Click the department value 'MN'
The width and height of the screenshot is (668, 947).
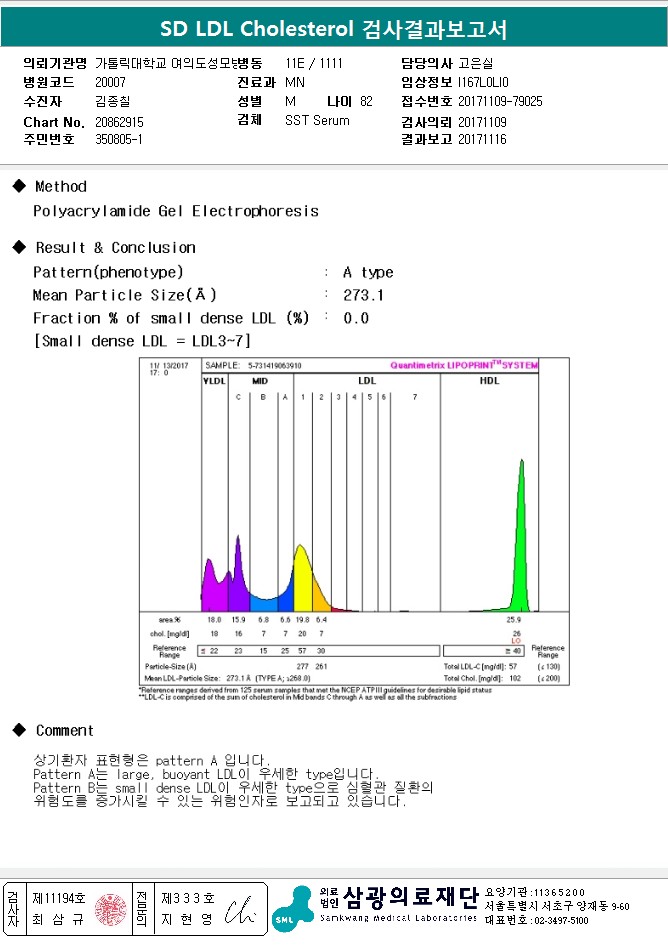(295, 82)
